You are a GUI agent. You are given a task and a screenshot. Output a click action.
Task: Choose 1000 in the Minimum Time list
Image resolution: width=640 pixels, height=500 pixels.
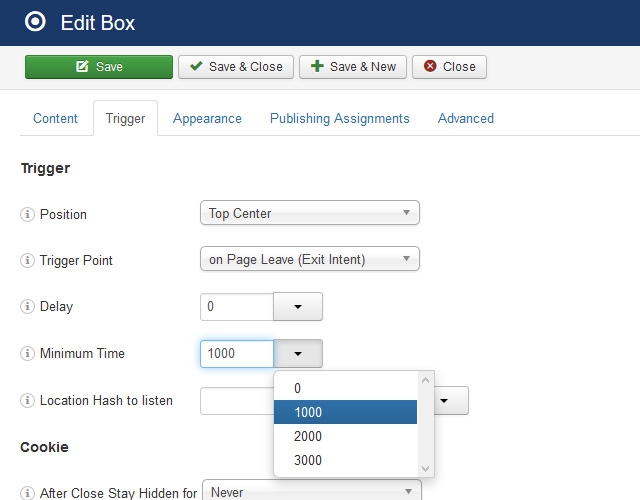coord(345,412)
